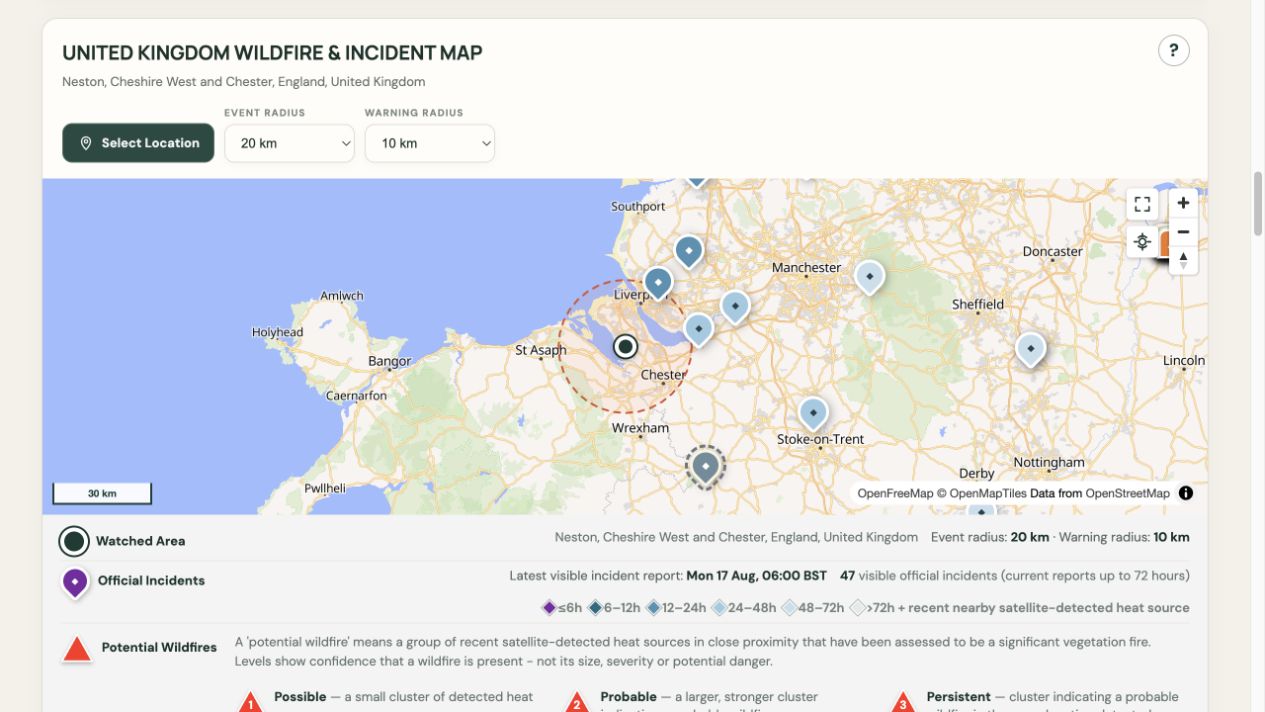Click the 'UNITED KINGDOM WILDFIRE & INCIDENT MAP' heading
Screen dimensions: 1265x712
(x=272, y=53)
